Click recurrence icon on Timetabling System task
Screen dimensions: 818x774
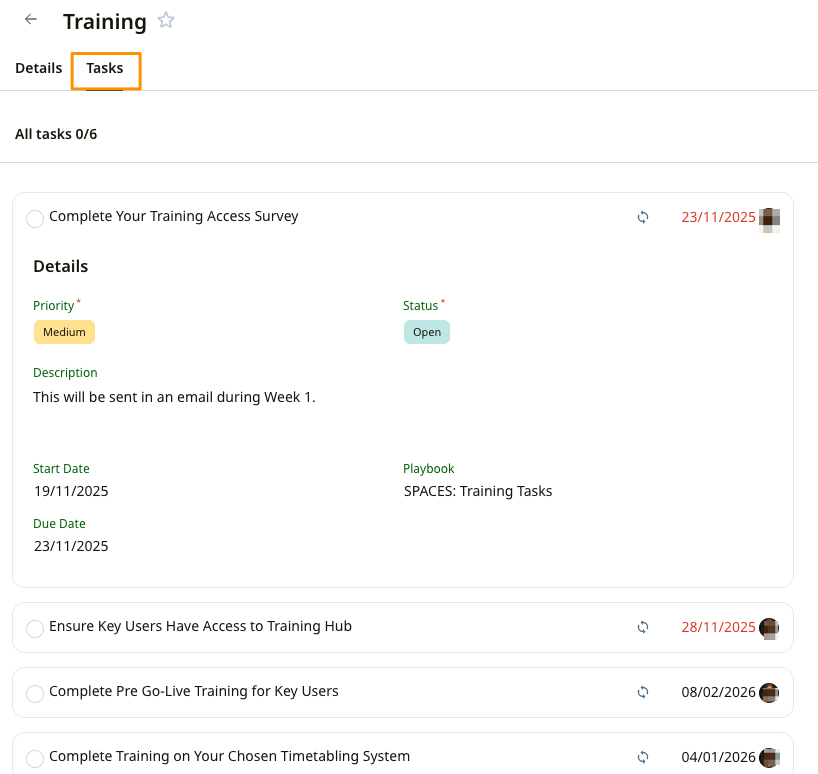(x=643, y=757)
